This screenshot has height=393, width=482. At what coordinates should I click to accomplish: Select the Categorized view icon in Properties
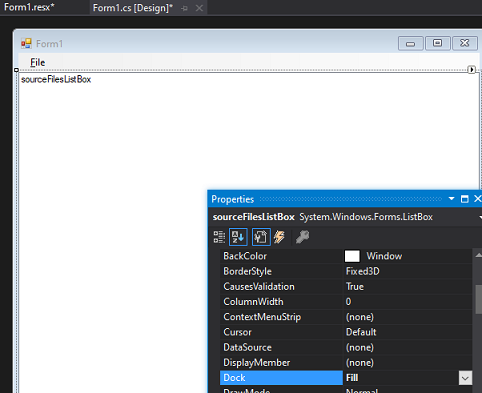coord(219,237)
